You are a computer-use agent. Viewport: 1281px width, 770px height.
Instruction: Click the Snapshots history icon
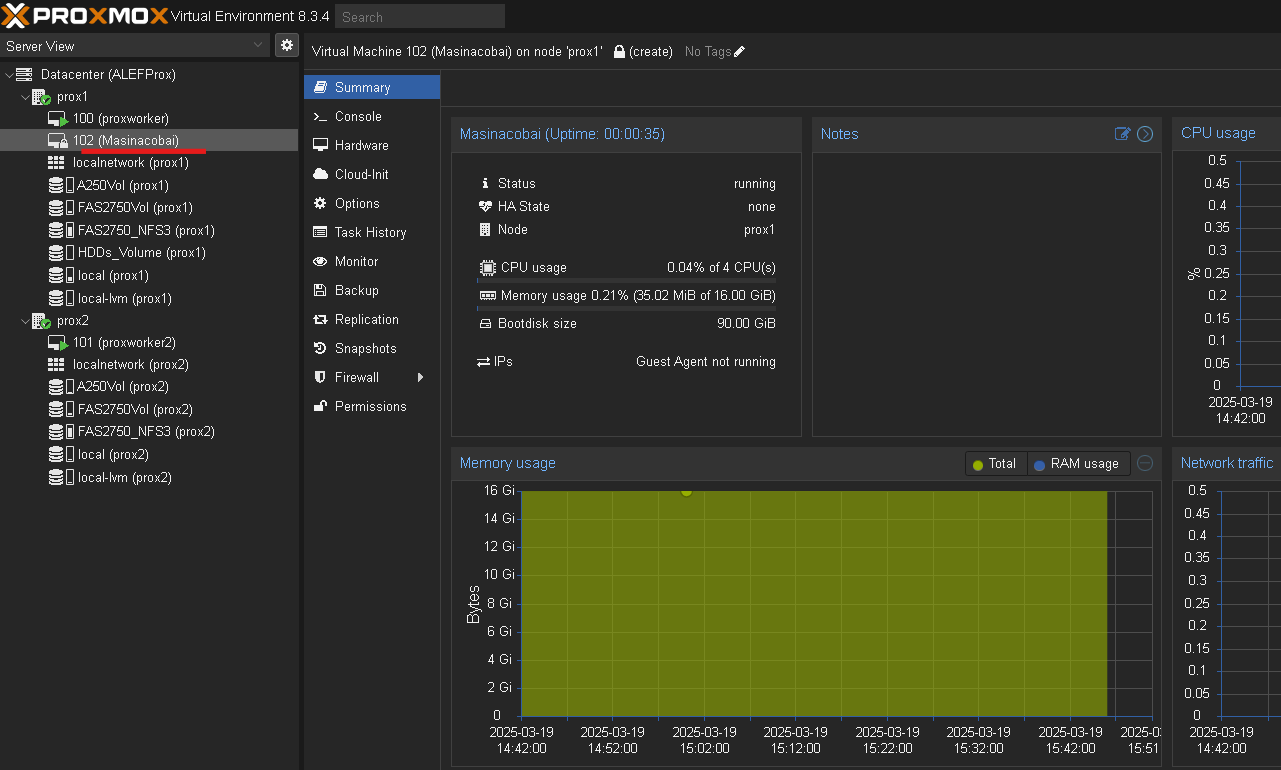tap(320, 348)
